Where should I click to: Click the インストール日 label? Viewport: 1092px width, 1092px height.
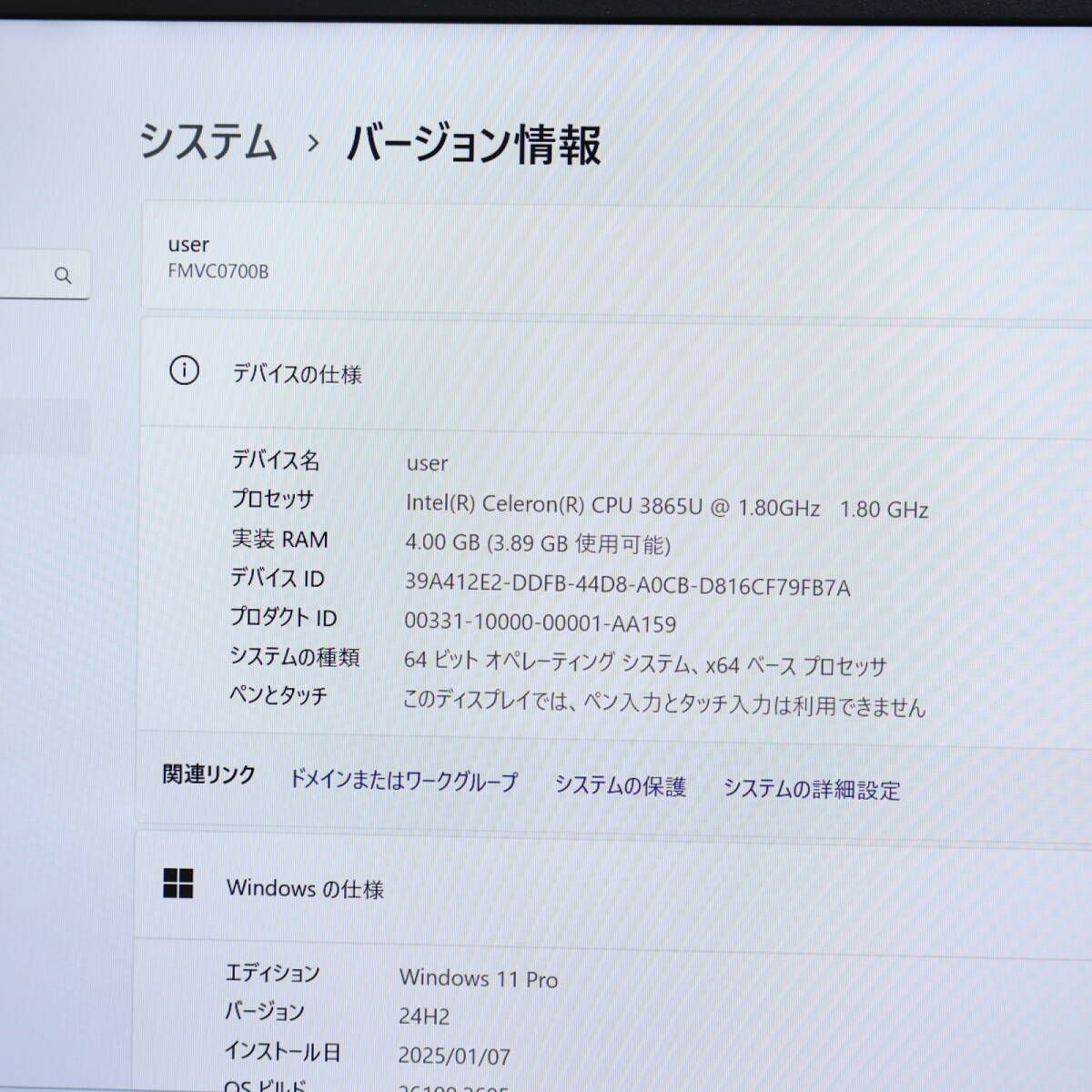282,1051
